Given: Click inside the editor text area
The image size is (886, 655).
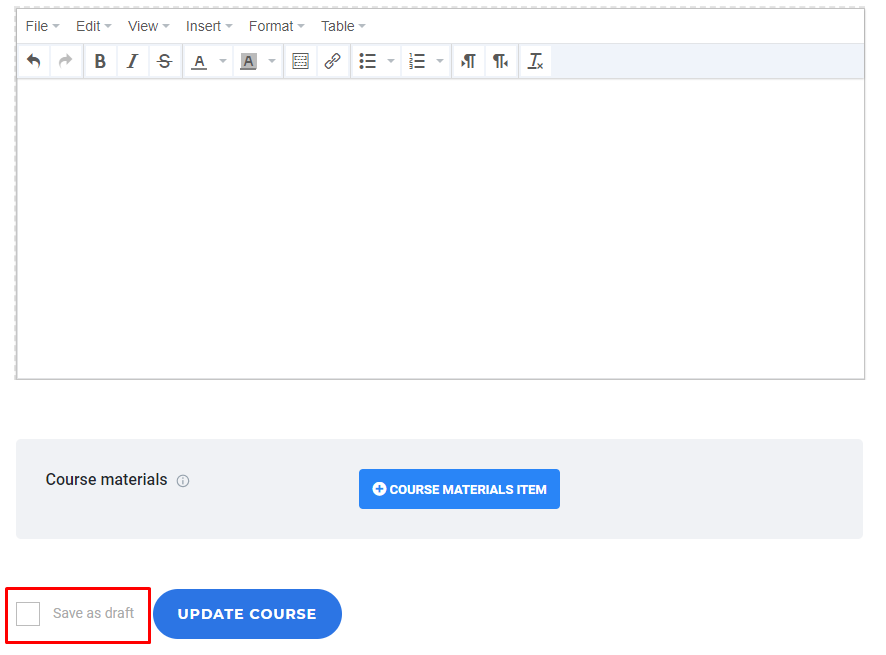Looking at the screenshot, I should tap(441, 229).
